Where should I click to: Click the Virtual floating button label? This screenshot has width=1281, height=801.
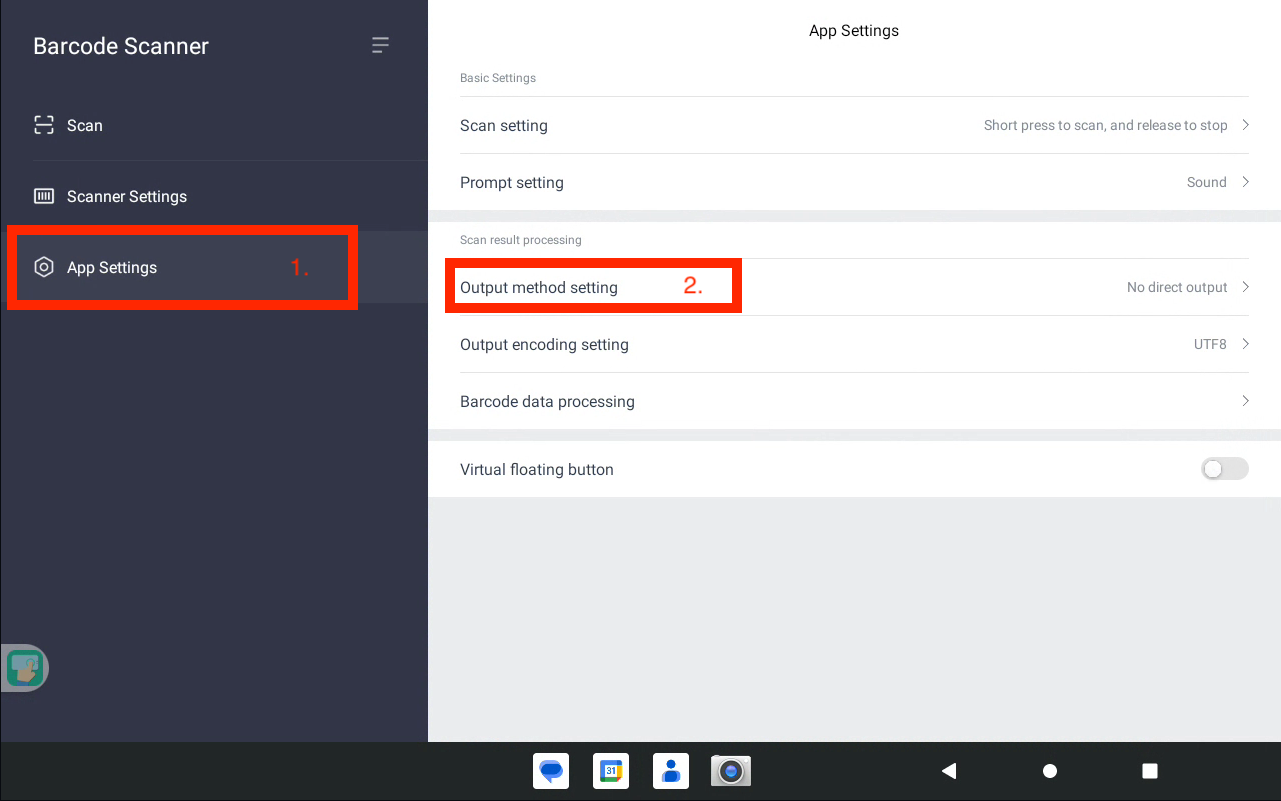click(x=537, y=469)
